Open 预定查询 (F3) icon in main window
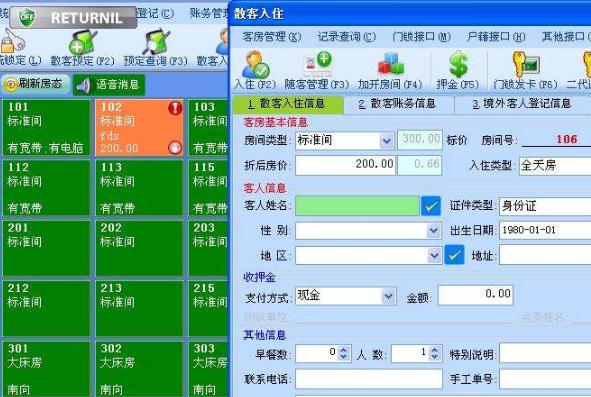Screen dimensions: 591x397 tap(156, 41)
